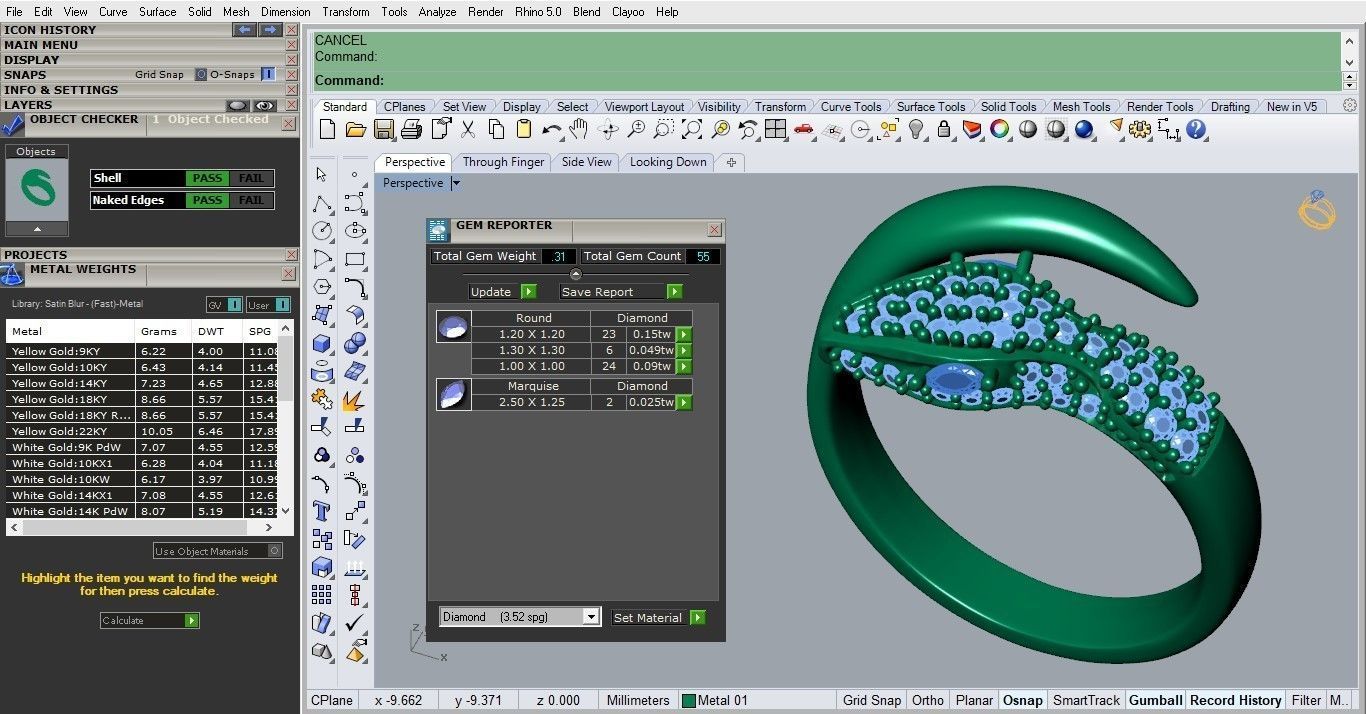Select the Polygon tool in sidebar
Viewport: 1366px width, 714px height.
pos(321,287)
